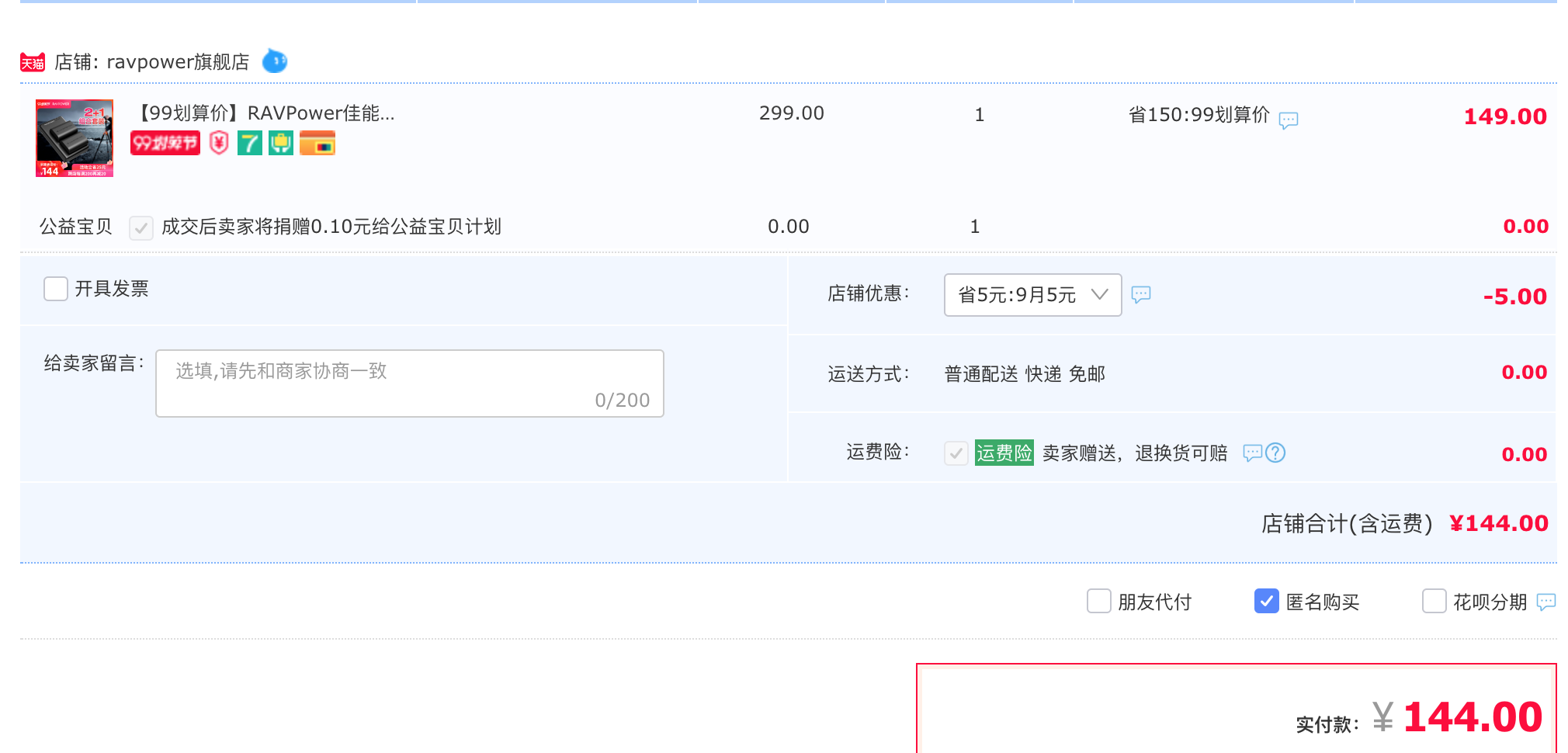
Task: Click the red shield guarantee icon
Action: coord(219,143)
